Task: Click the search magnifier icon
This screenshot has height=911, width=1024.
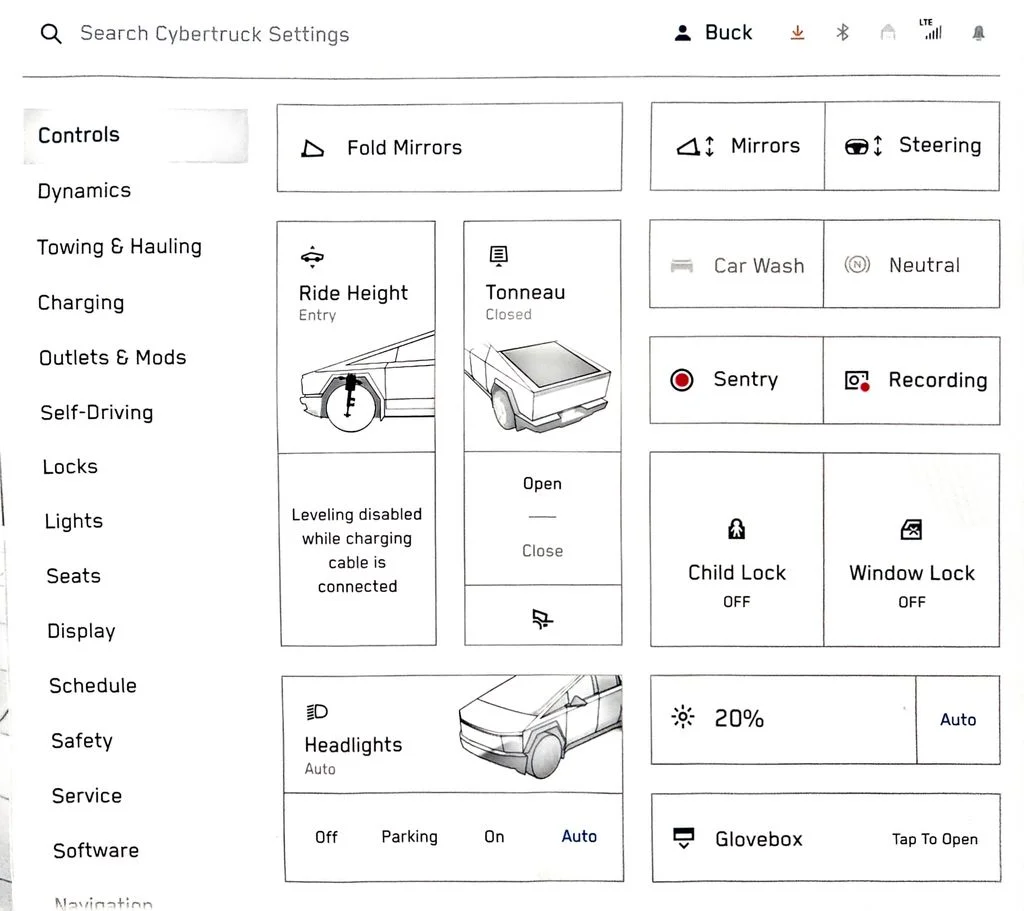Action: coord(51,33)
